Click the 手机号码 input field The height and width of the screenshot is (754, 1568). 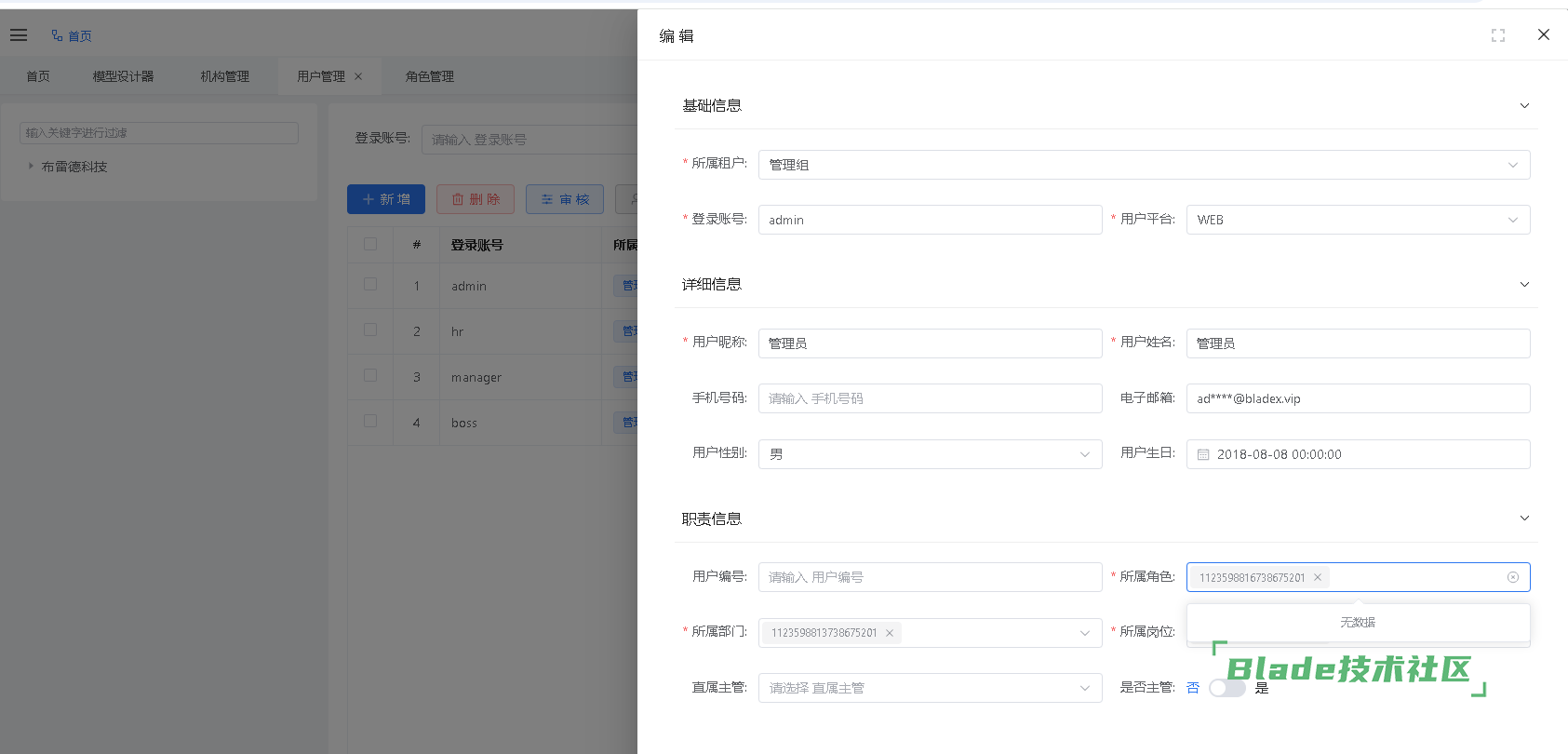[930, 398]
